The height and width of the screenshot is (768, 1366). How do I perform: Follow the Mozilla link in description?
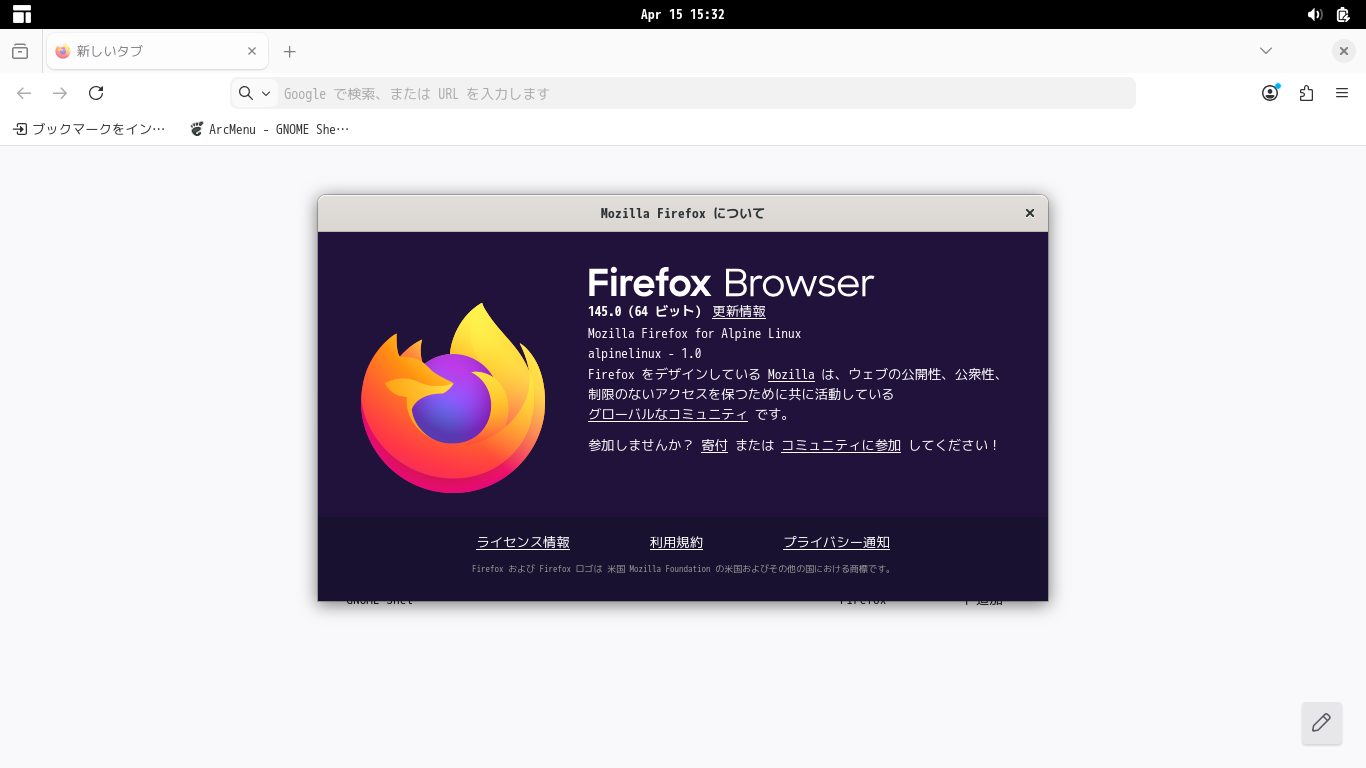coord(791,374)
